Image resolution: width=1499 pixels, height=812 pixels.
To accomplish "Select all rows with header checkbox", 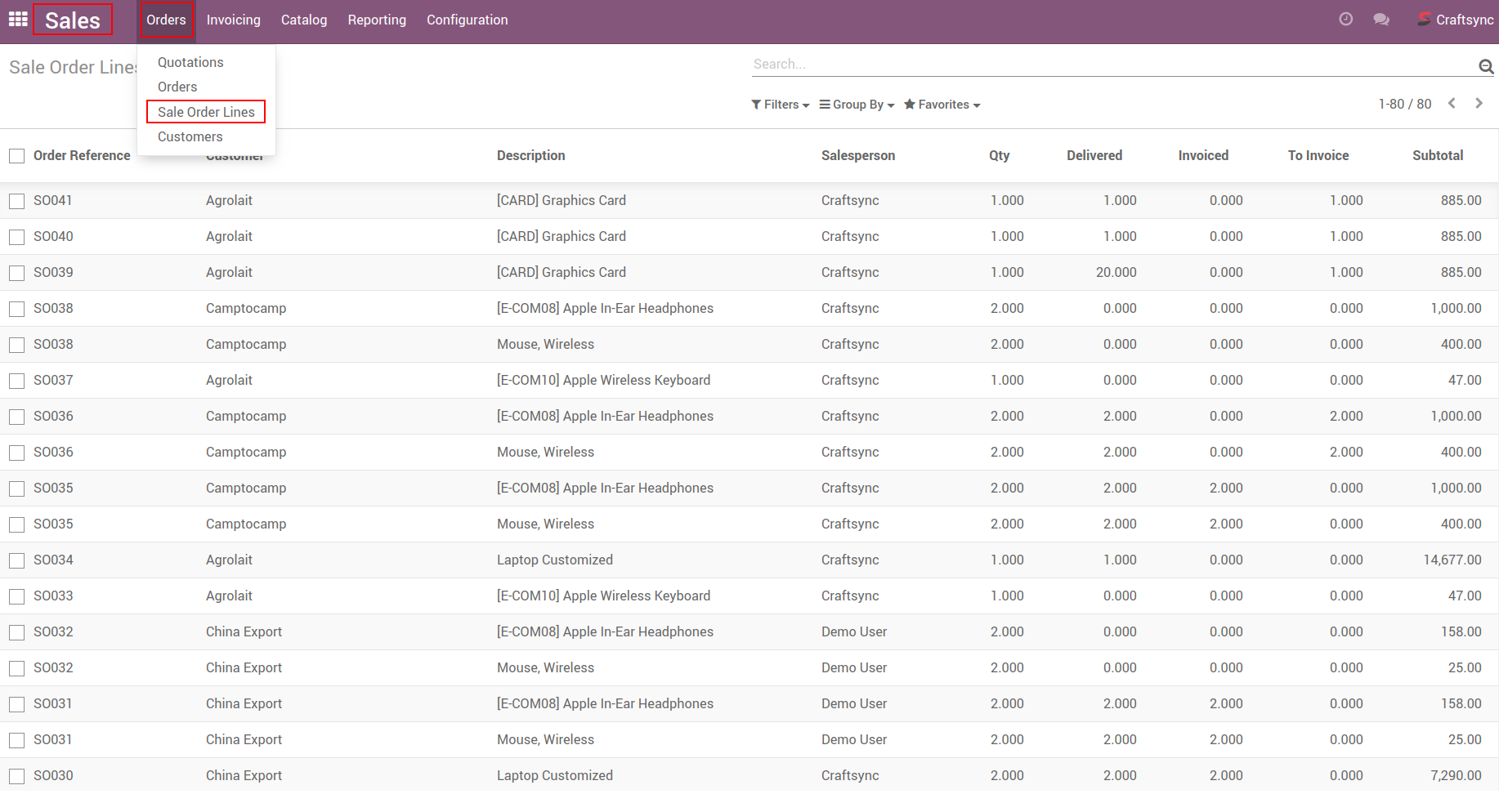I will (x=17, y=156).
